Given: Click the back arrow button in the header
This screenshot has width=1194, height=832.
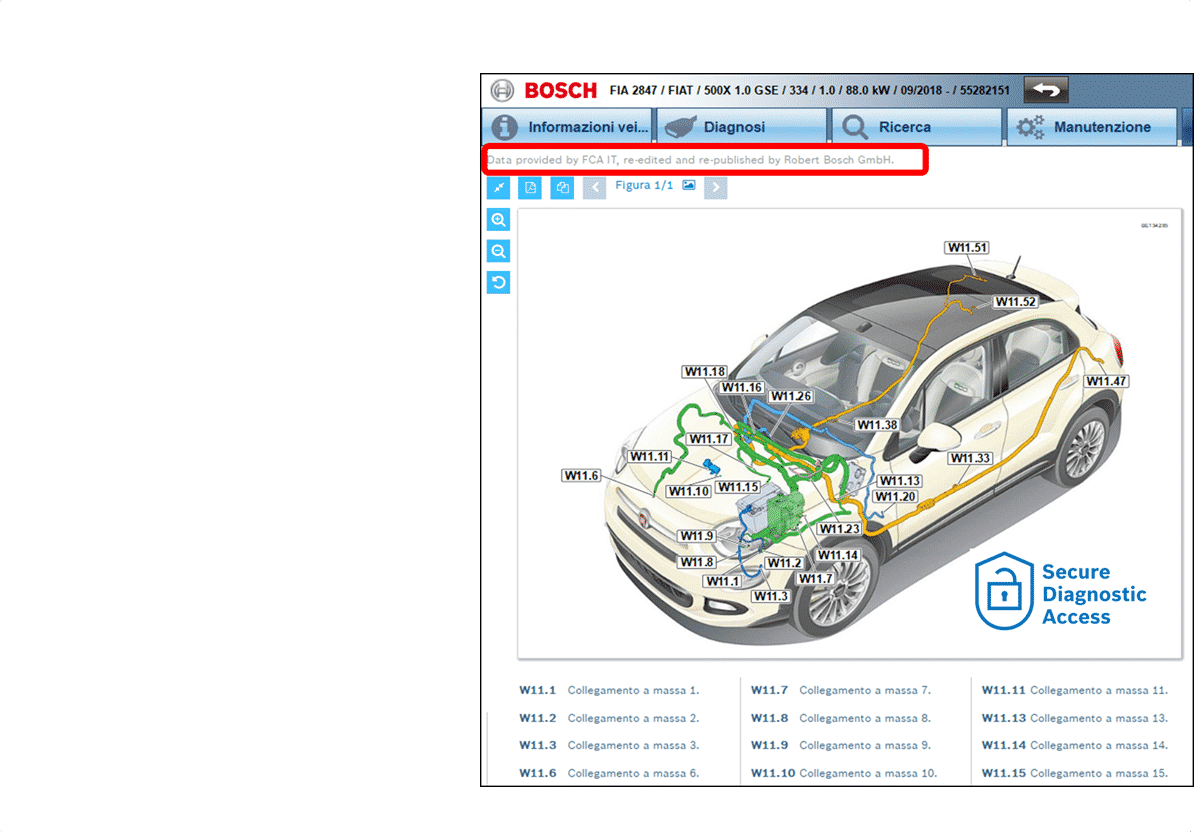Looking at the screenshot, I should 1046,90.
